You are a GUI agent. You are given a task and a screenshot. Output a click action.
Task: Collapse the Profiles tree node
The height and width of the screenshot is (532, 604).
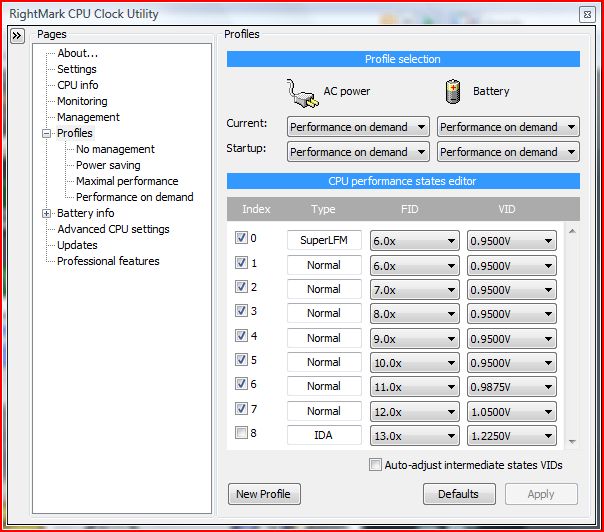pyautogui.click(x=47, y=134)
